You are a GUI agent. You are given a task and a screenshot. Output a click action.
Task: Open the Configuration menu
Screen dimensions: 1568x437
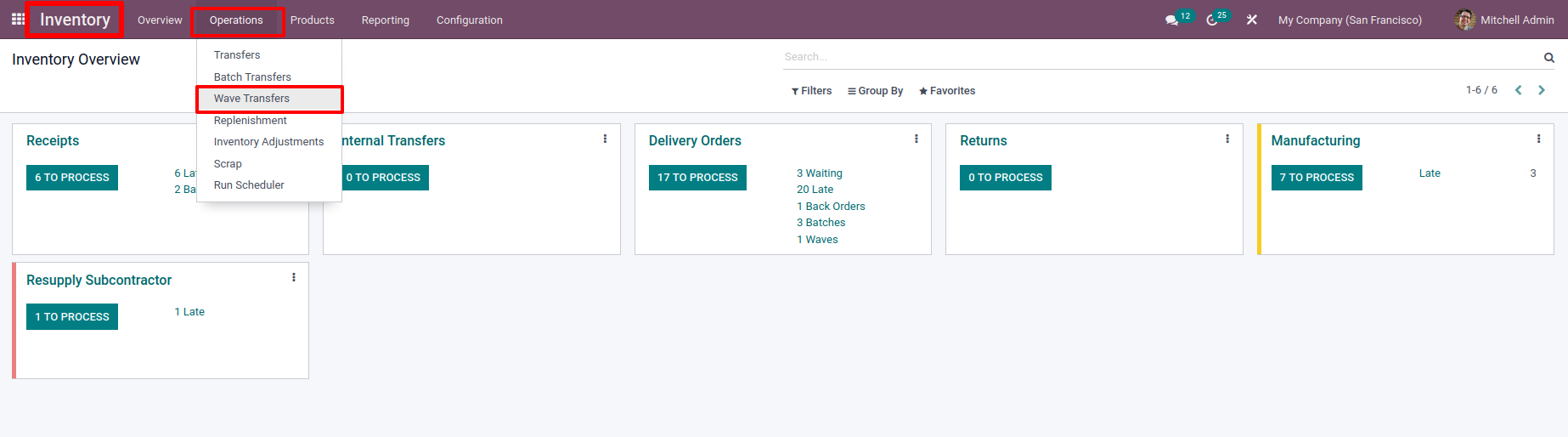coord(470,20)
